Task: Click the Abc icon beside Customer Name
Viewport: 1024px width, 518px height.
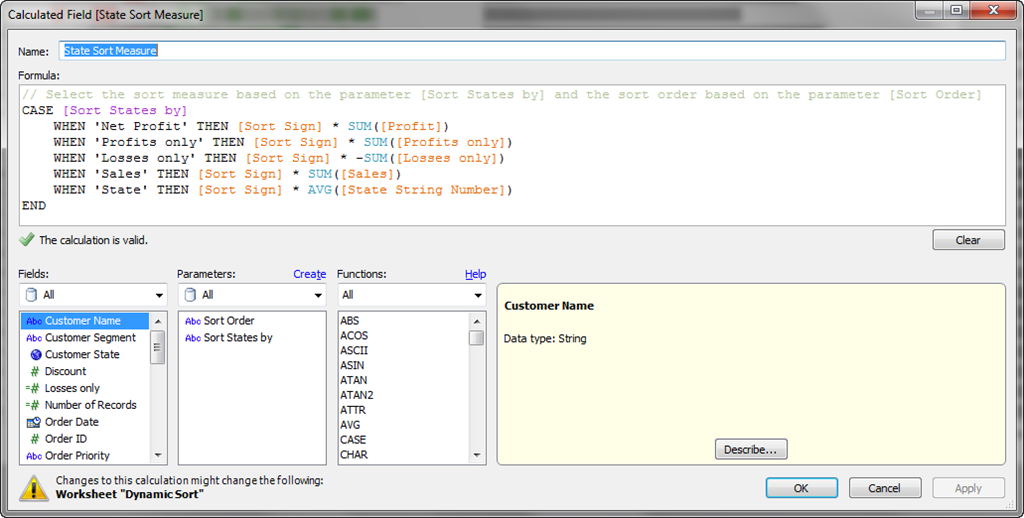Action: pyautogui.click(x=34, y=321)
